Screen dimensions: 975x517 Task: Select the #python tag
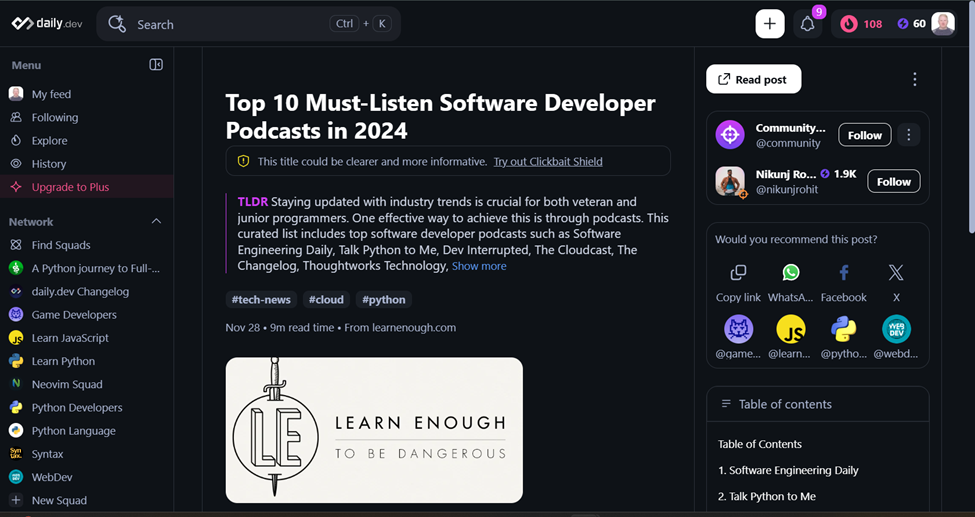[x=384, y=299]
